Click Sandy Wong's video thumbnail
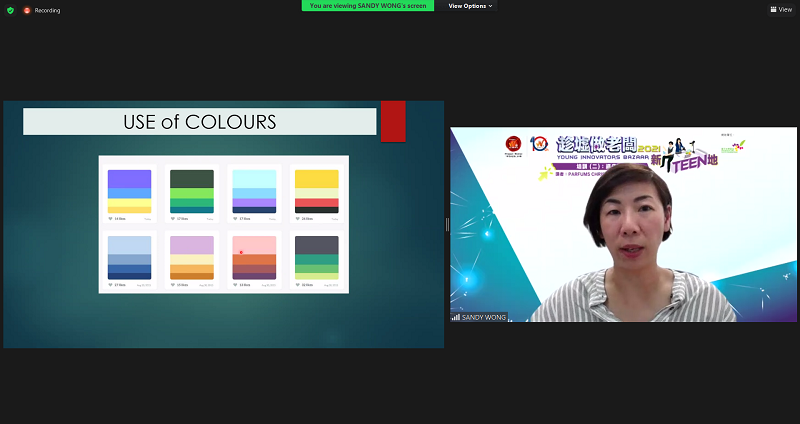The image size is (800, 424). click(x=623, y=224)
